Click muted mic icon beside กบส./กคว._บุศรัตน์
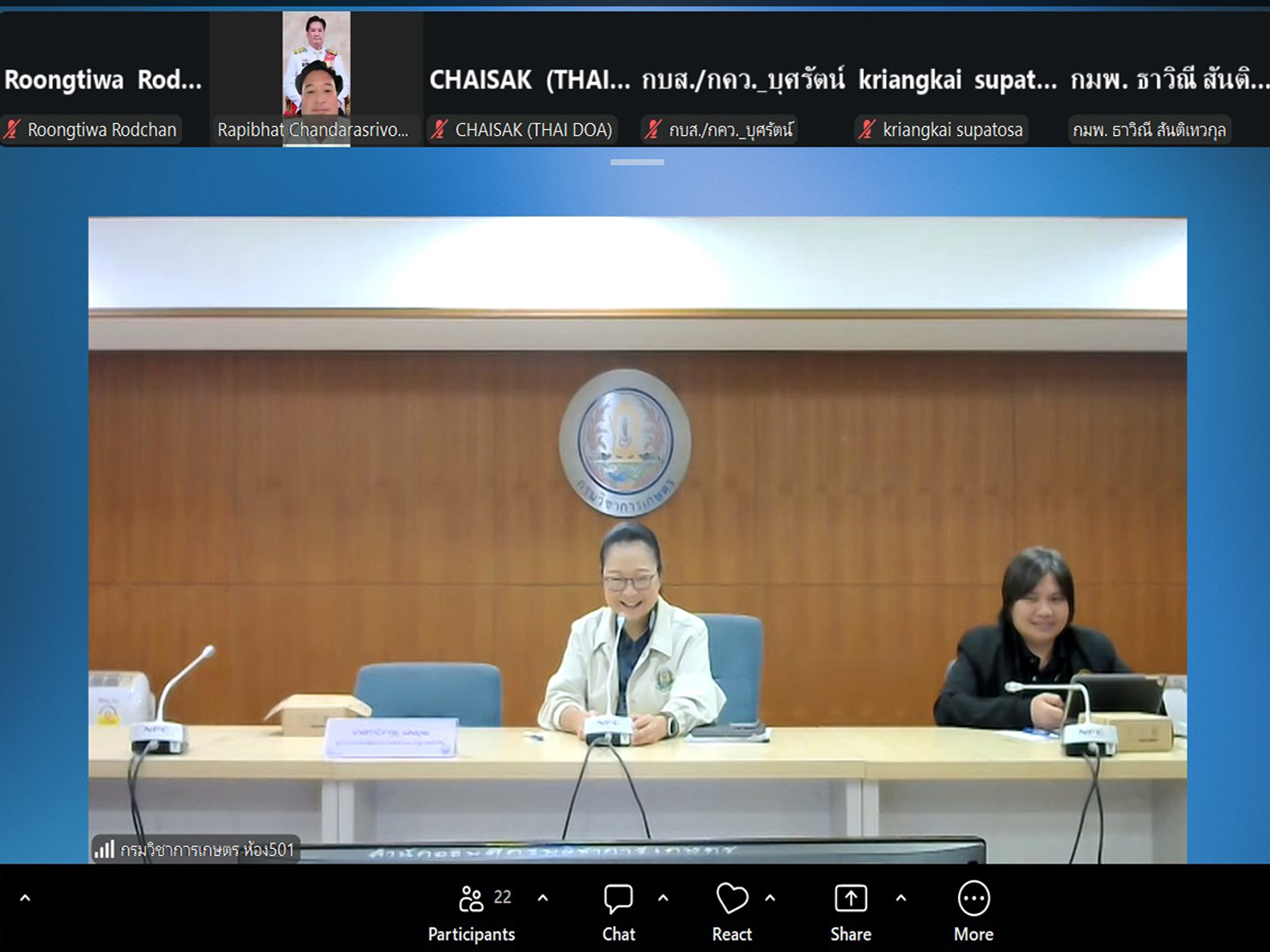The height and width of the screenshot is (952, 1270). 654,130
